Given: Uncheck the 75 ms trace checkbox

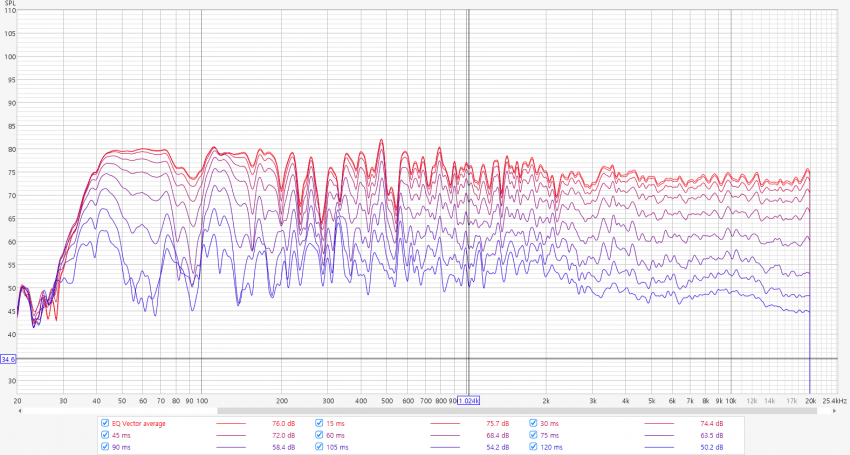Looking at the screenshot, I should tap(535, 435).
